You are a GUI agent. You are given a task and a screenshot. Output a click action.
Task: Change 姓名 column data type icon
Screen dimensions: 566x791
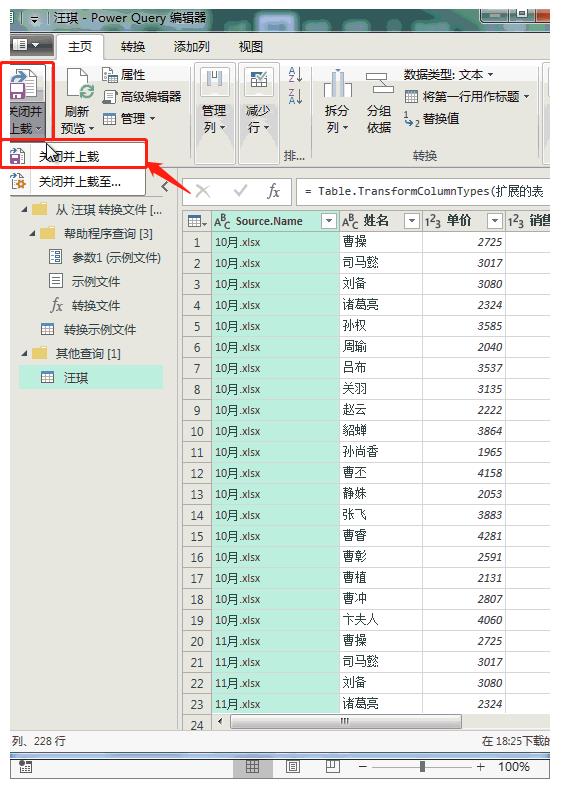[351, 221]
